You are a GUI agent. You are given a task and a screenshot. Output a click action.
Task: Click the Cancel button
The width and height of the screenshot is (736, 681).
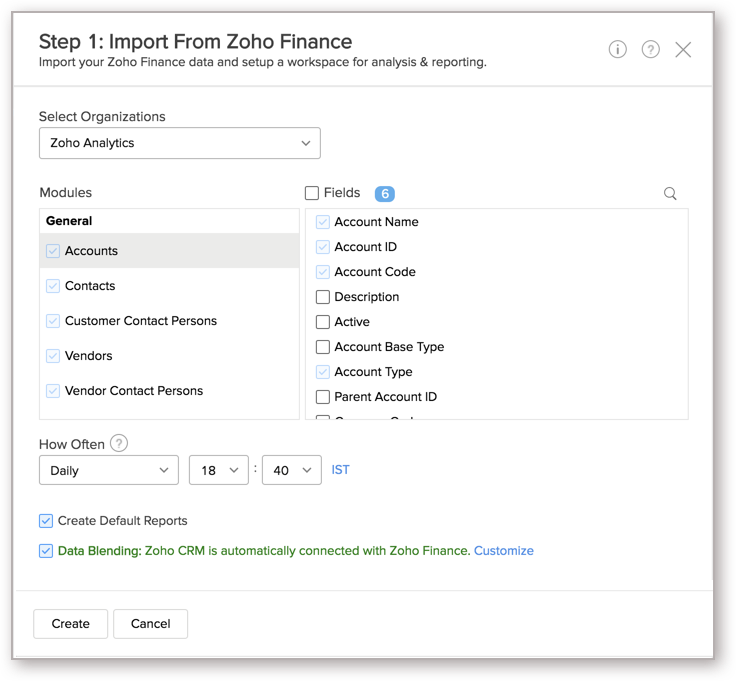click(x=150, y=624)
